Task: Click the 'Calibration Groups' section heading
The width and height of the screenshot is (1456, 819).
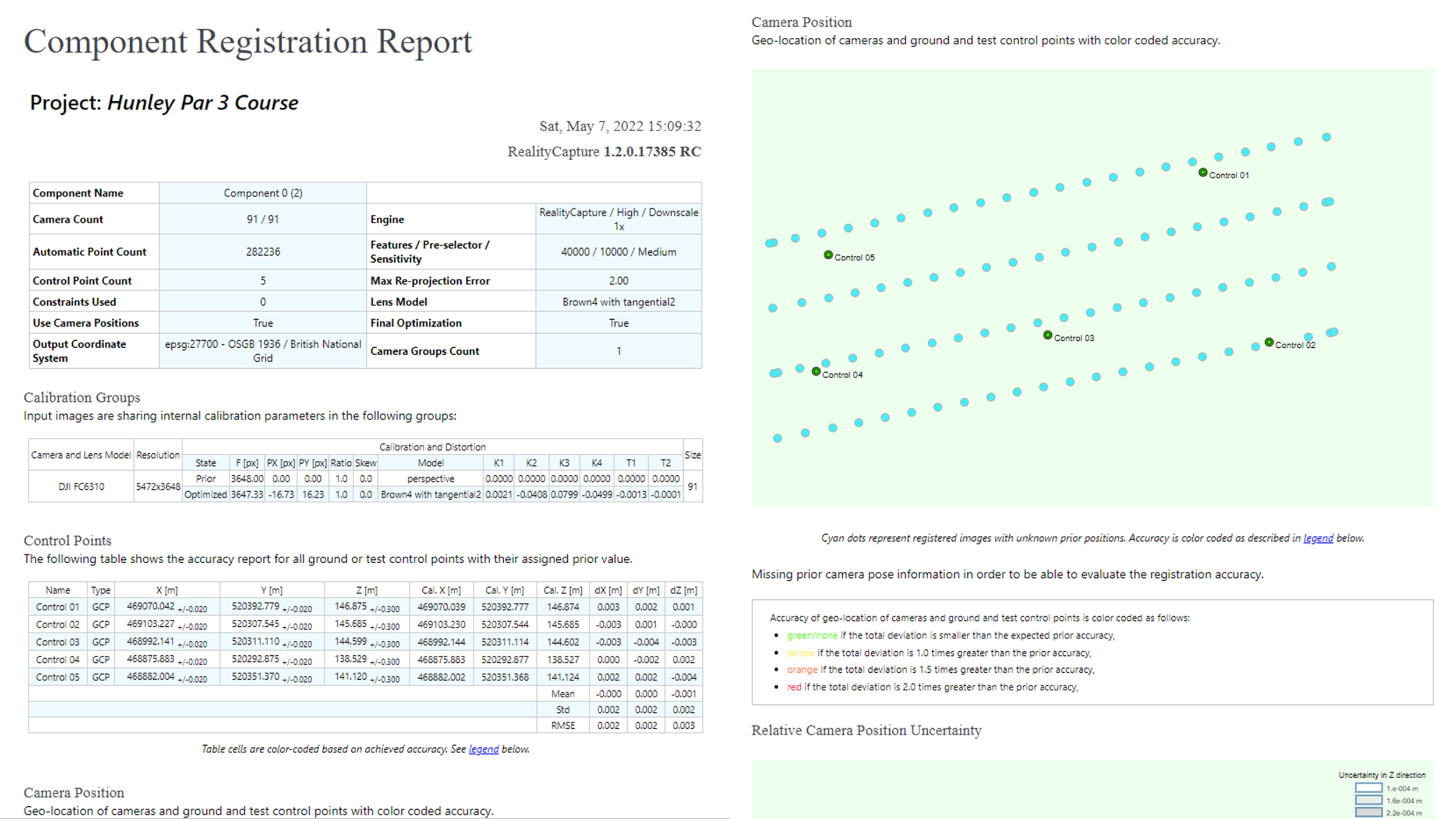Action: coord(82,397)
